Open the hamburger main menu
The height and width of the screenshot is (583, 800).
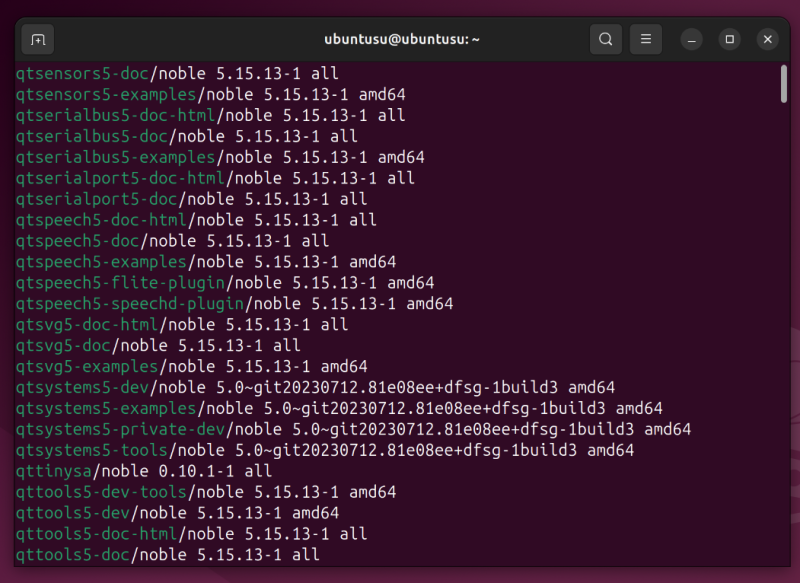click(646, 39)
